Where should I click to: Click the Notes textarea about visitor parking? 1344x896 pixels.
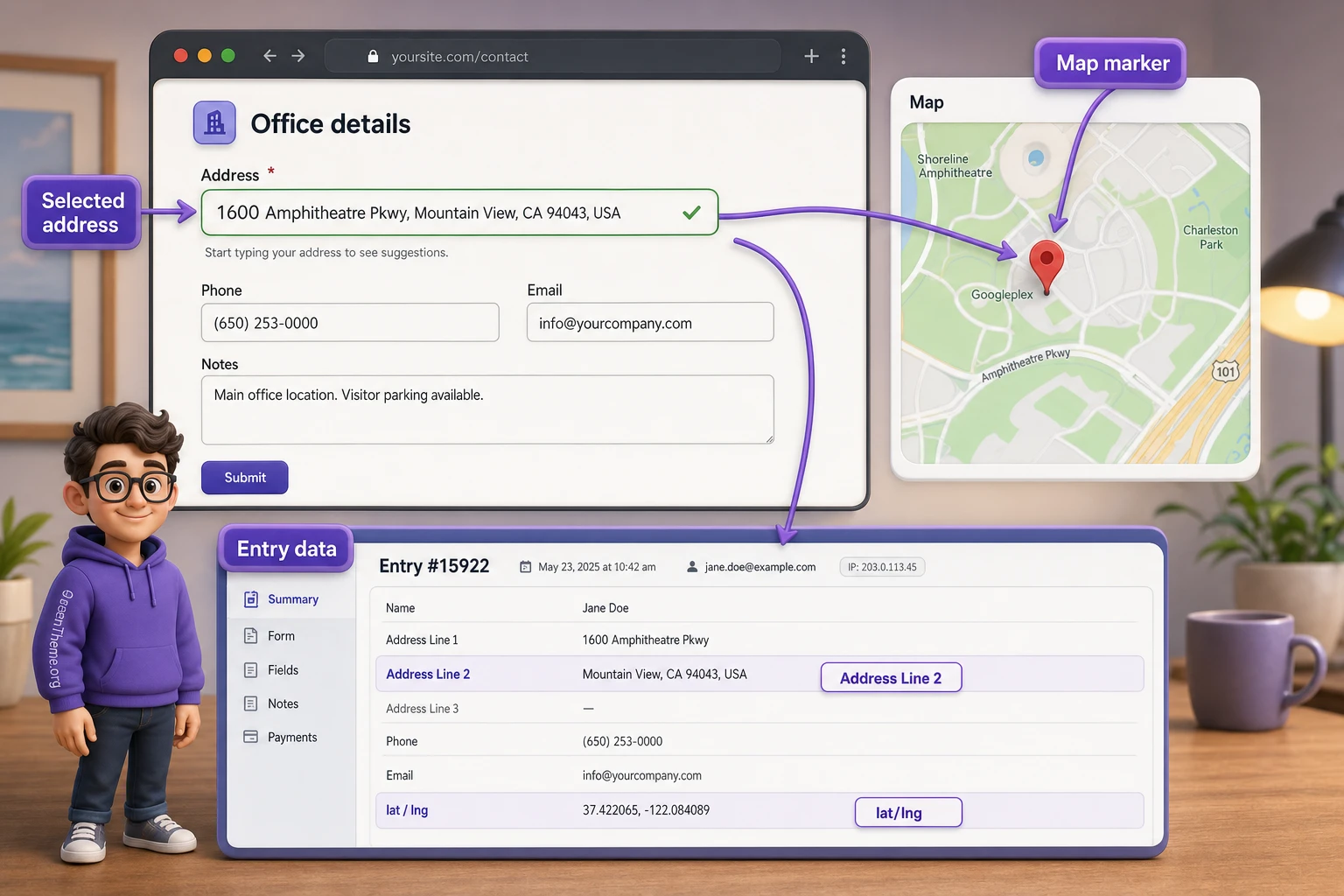487,409
